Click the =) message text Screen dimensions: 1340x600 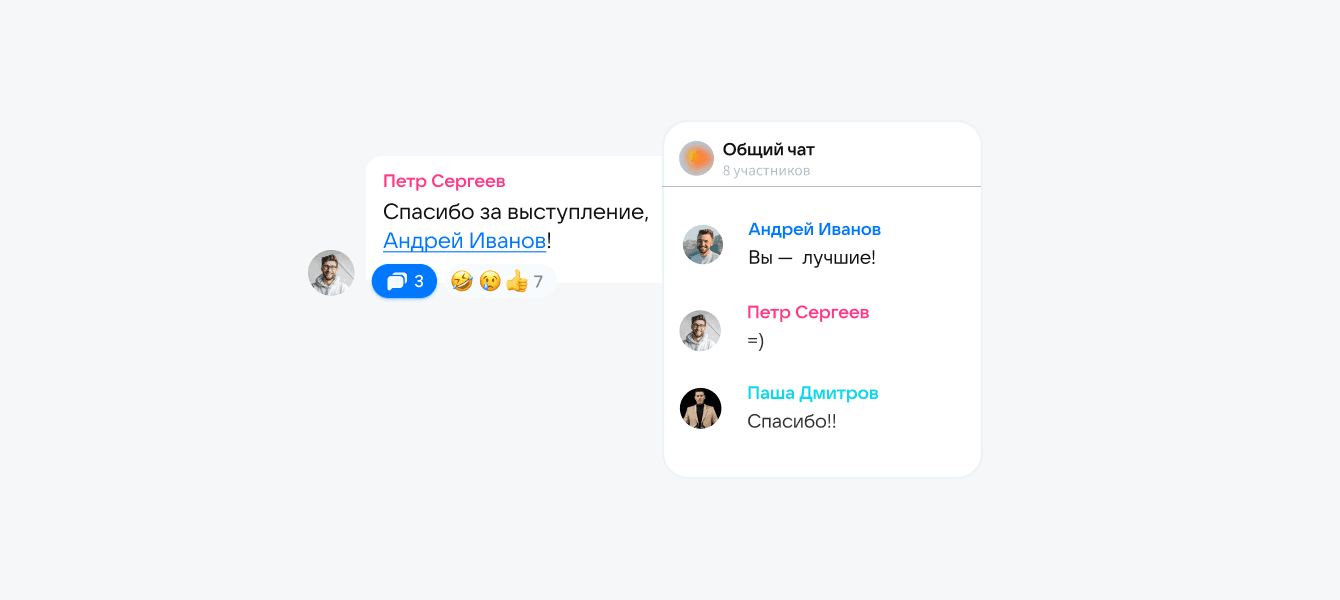point(756,341)
